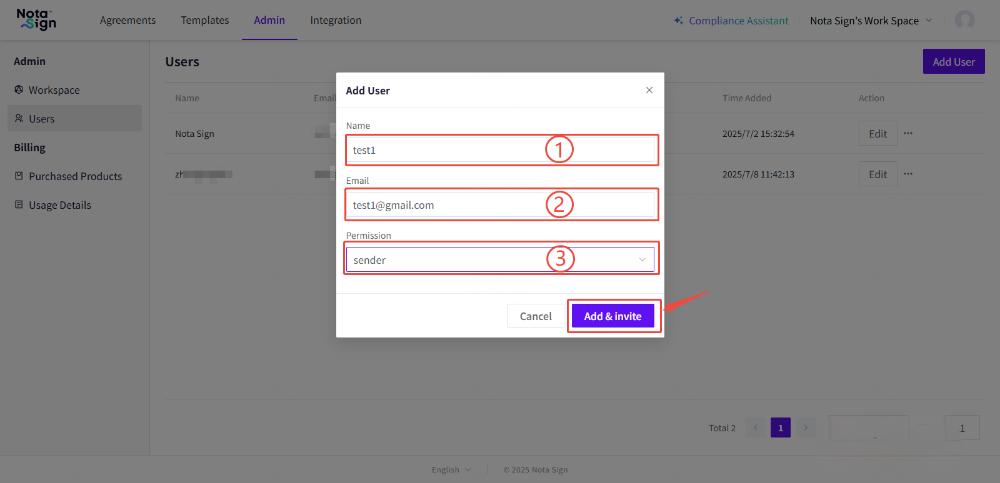Select page 1 in pagination
1000x483 pixels.
click(780, 428)
